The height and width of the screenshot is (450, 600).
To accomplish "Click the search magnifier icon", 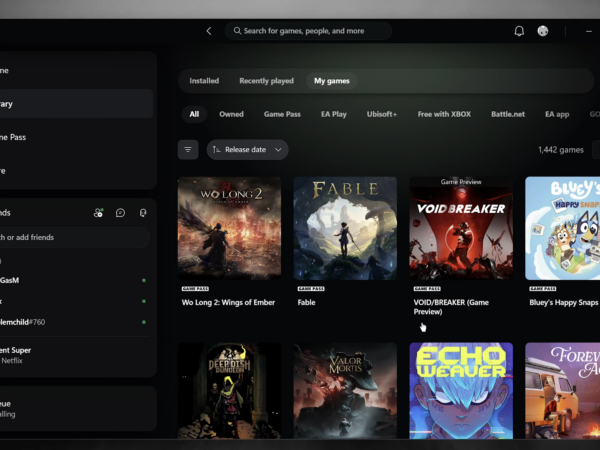I will (x=237, y=31).
